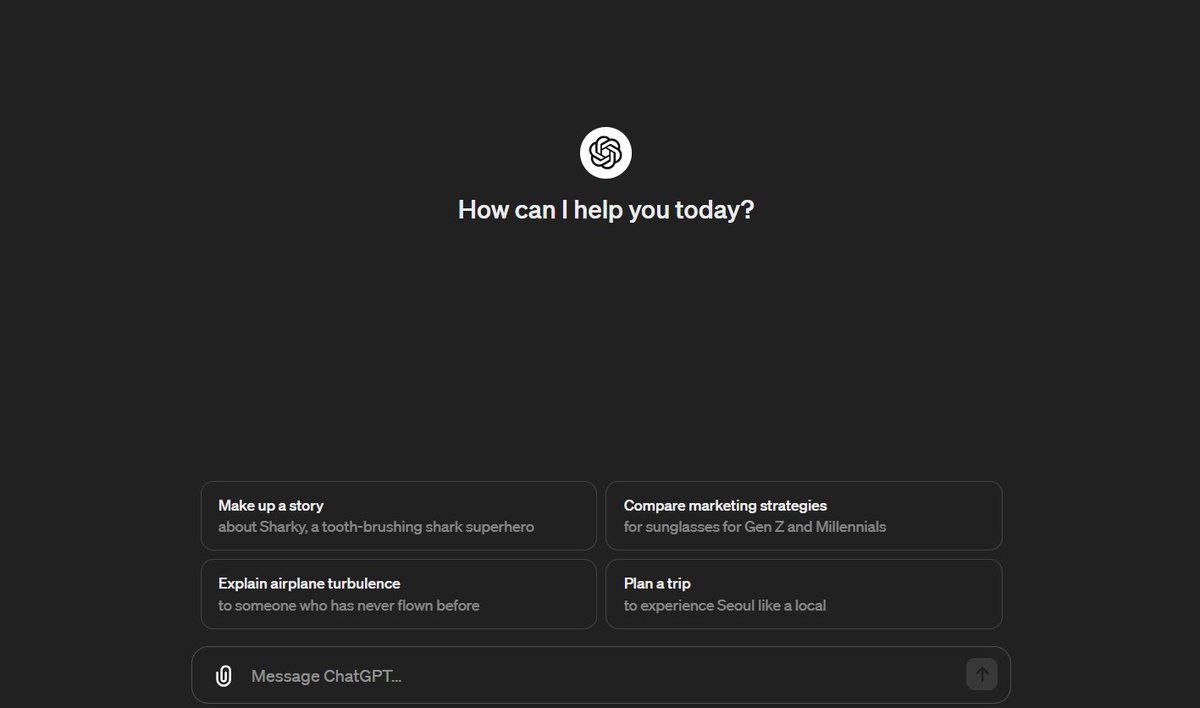Viewport: 1200px width, 708px height.
Task: Tap the attachment clip beside the message field
Action: (222, 675)
